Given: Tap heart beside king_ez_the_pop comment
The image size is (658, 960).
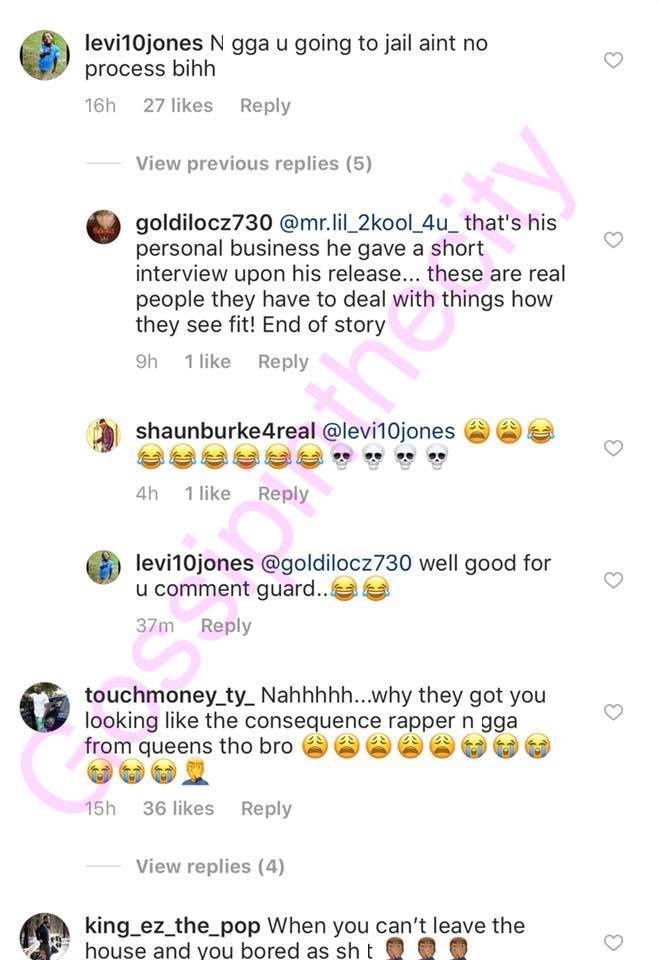Looking at the screenshot, I should point(613,942).
